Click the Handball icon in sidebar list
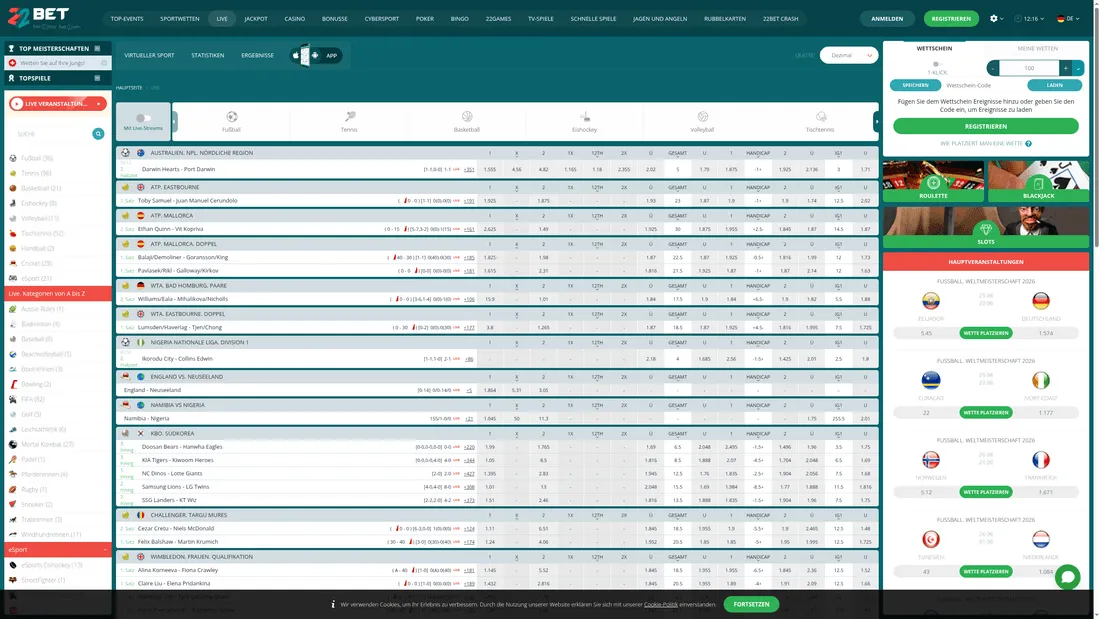Screen dimensions: 1100x619 click(13, 248)
